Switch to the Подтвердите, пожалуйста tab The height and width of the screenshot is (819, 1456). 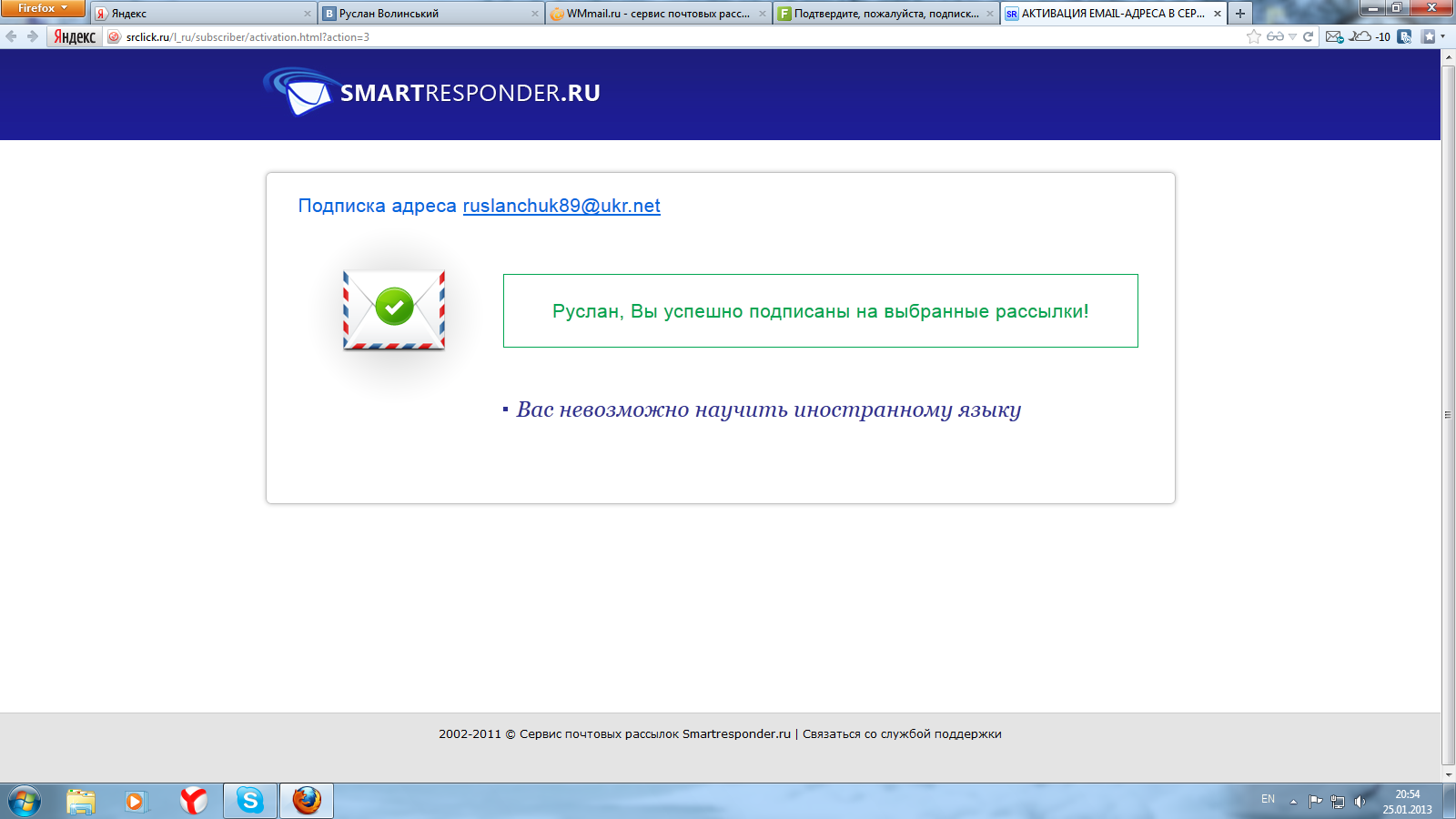tap(886, 14)
